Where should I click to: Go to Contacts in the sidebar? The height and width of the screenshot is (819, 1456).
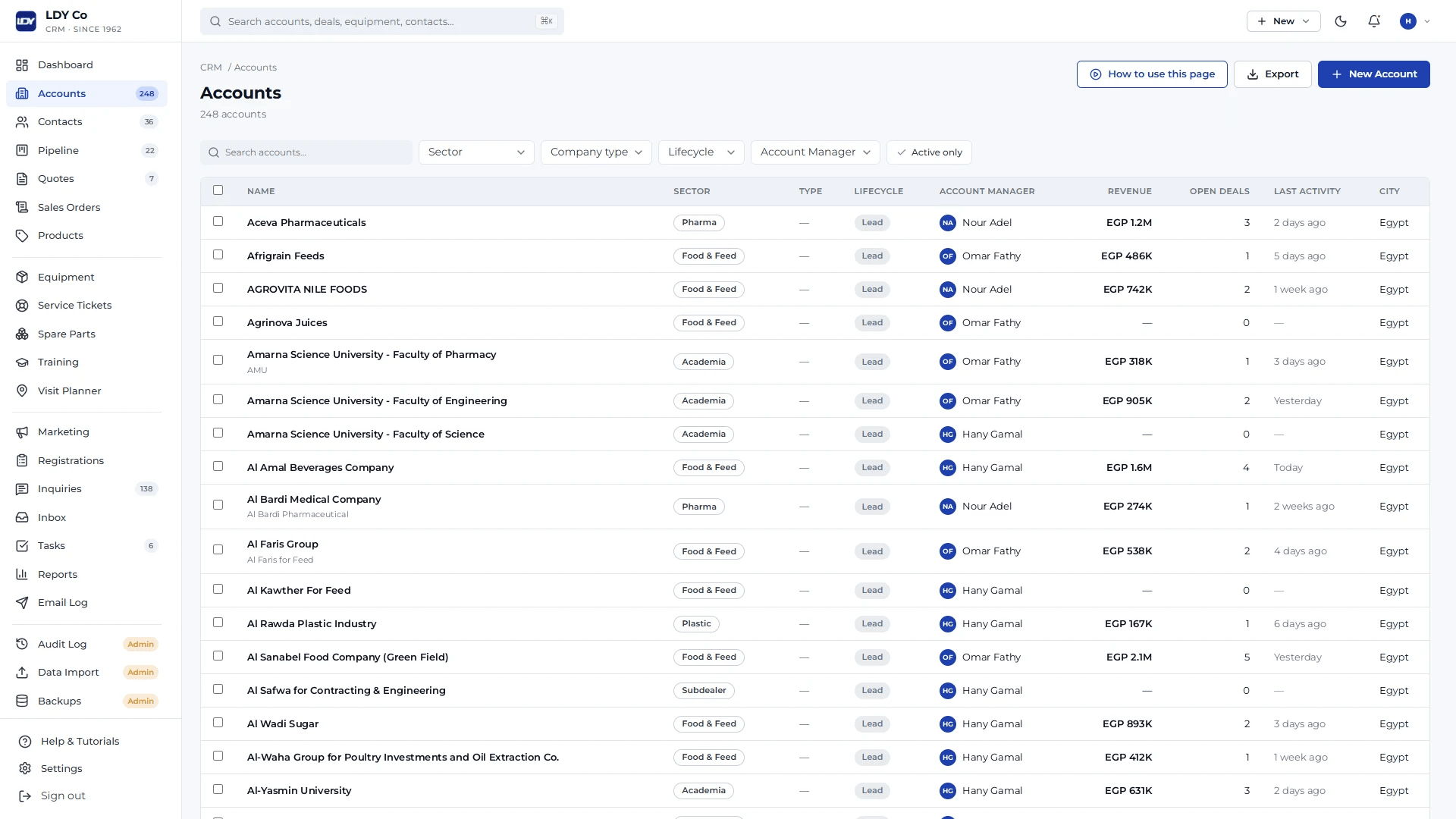[x=86, y=122]
